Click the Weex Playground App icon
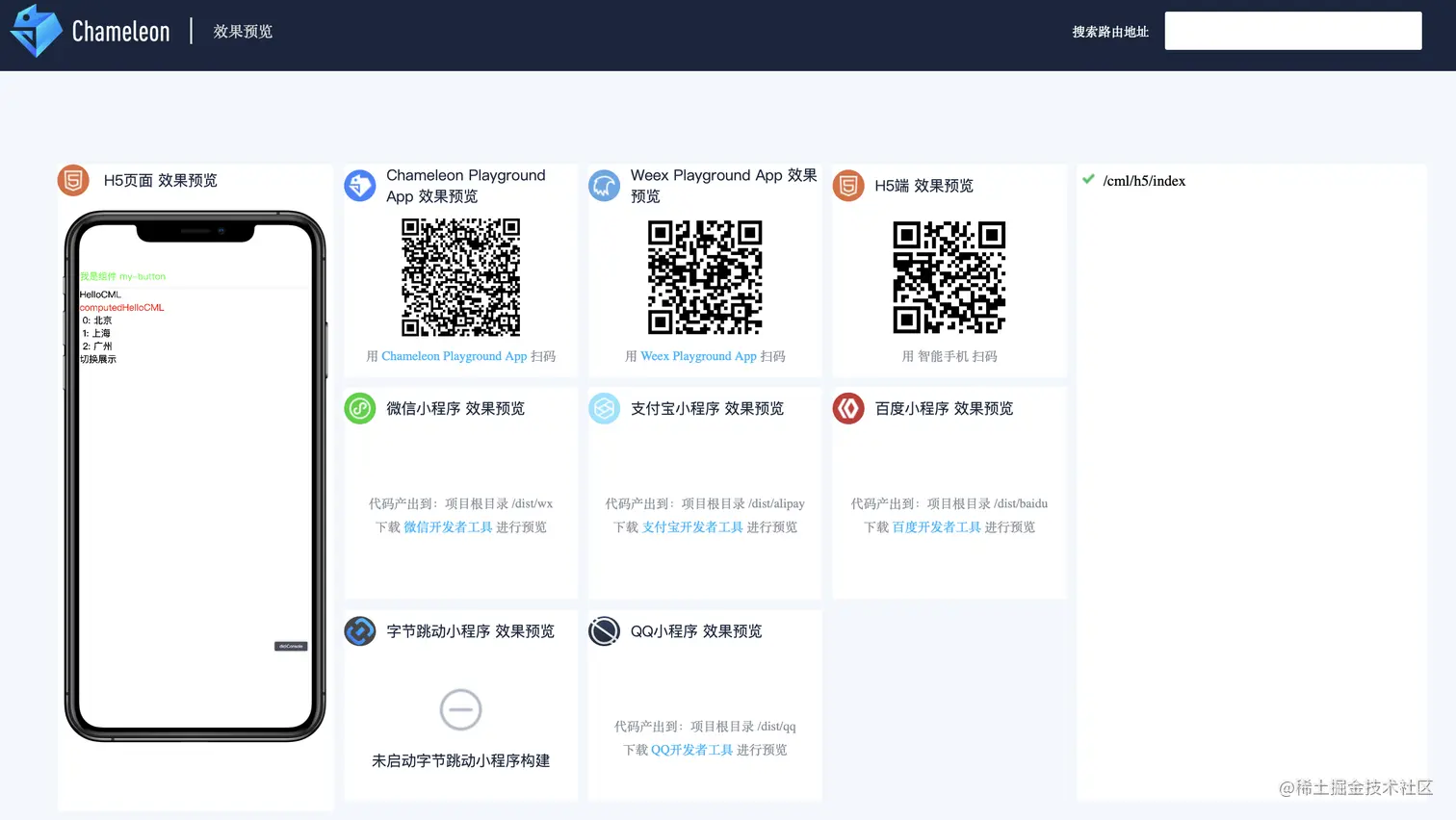 click(x=605, y=185)
